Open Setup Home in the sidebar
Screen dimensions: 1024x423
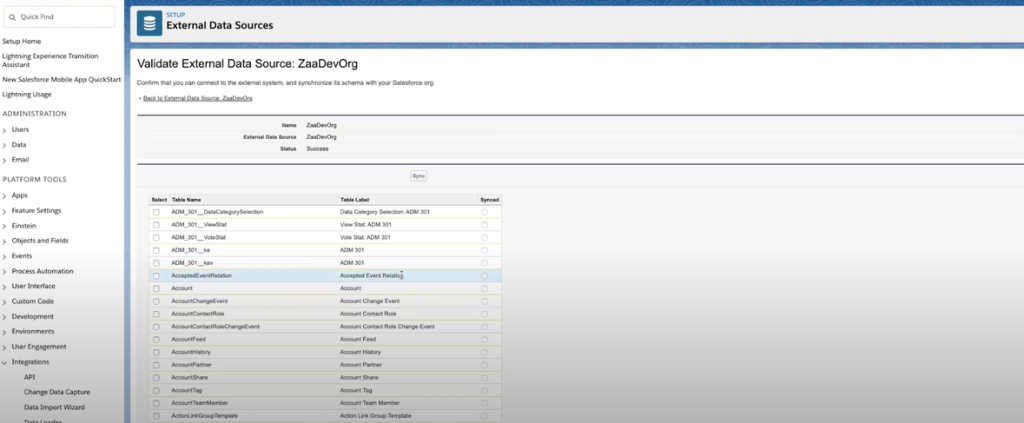[x=22, y=41]
